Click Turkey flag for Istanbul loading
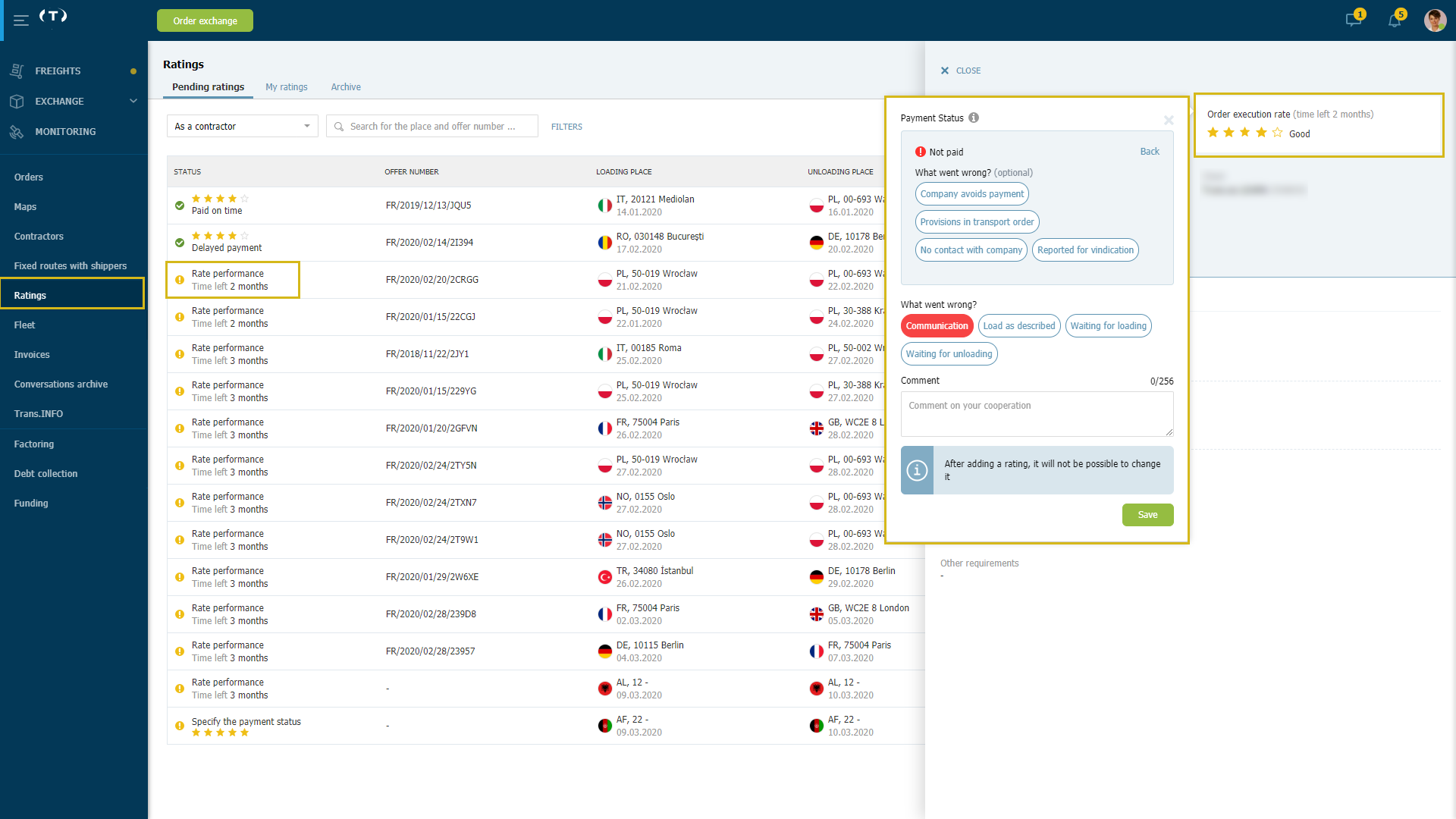 (604, 577)
